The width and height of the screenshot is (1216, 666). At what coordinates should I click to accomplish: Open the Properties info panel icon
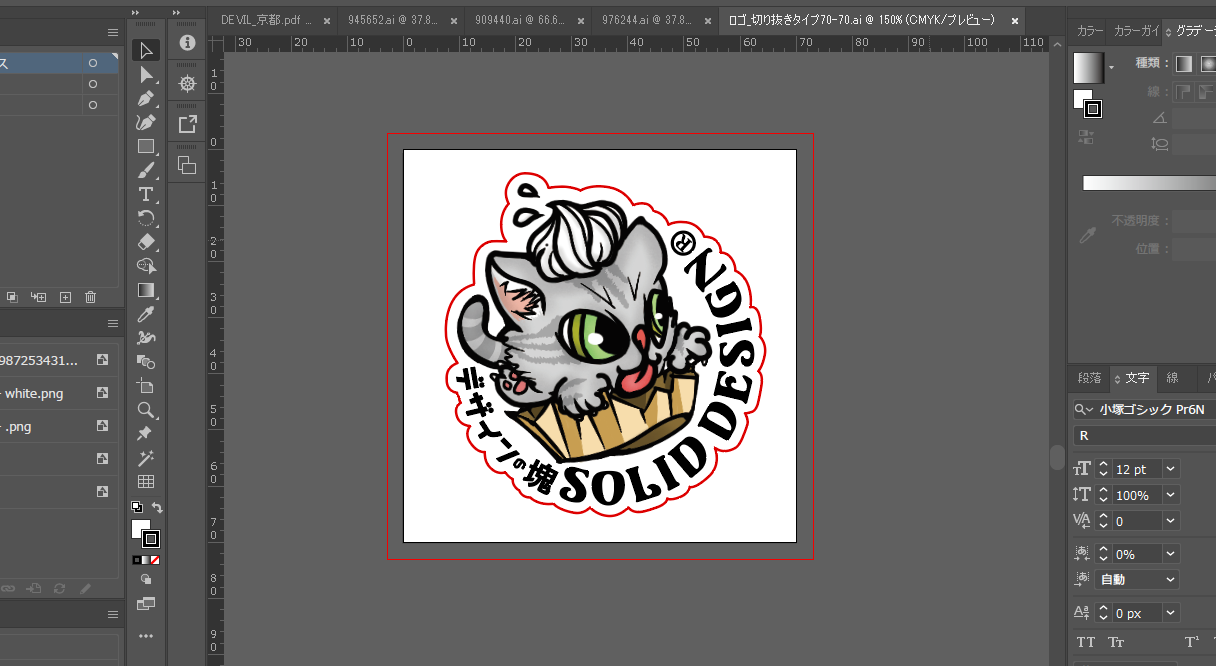click(x=187, y=43)
